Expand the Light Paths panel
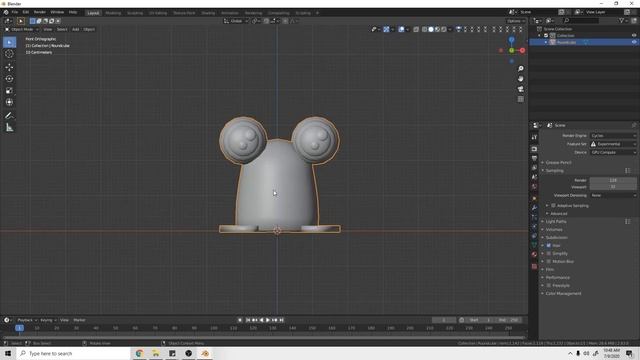This screenshot has height=360, width=640. point(556,222)
